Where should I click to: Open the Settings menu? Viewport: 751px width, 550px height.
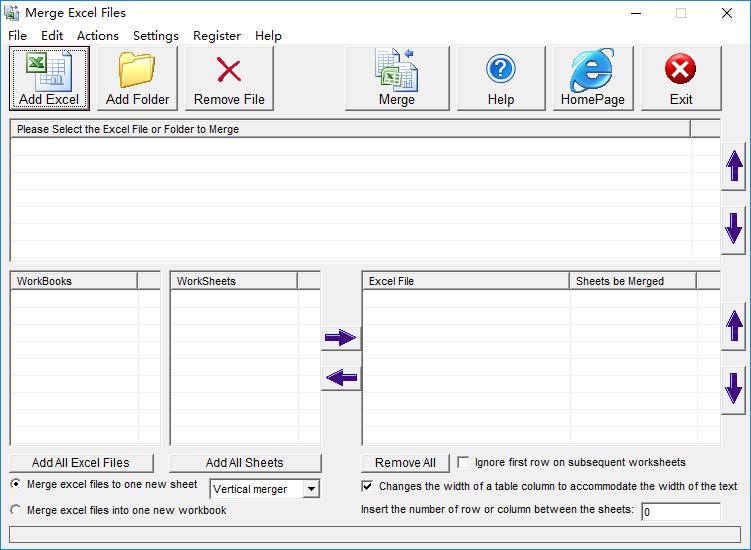pos(156,36)
